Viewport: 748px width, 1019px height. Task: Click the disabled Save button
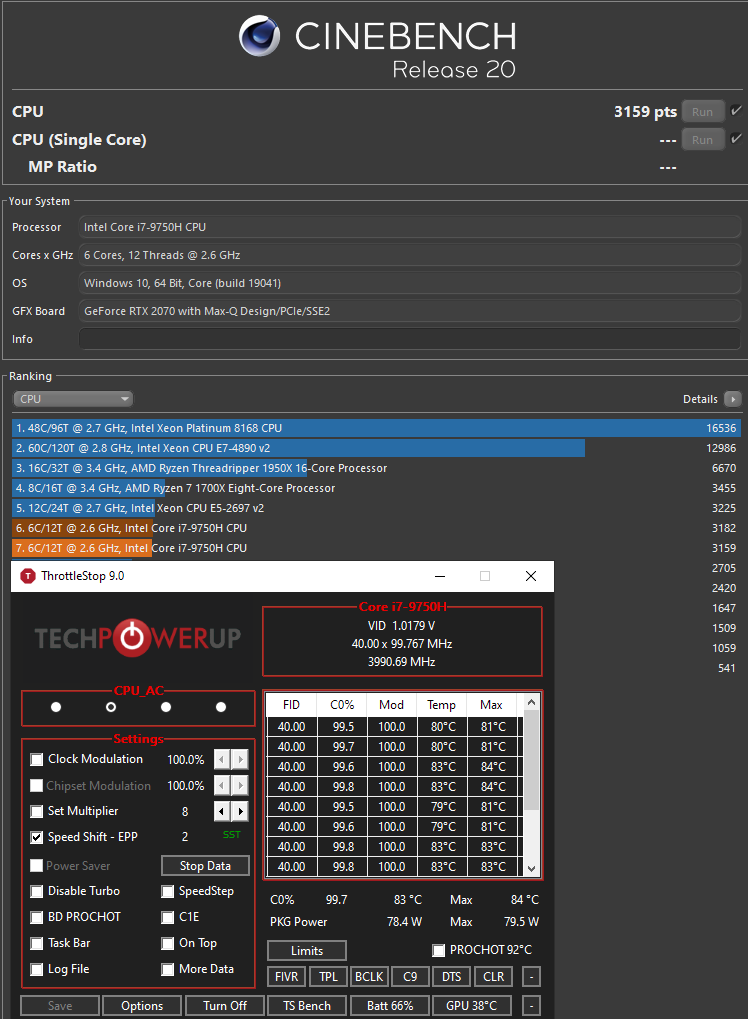(60, 1006)
